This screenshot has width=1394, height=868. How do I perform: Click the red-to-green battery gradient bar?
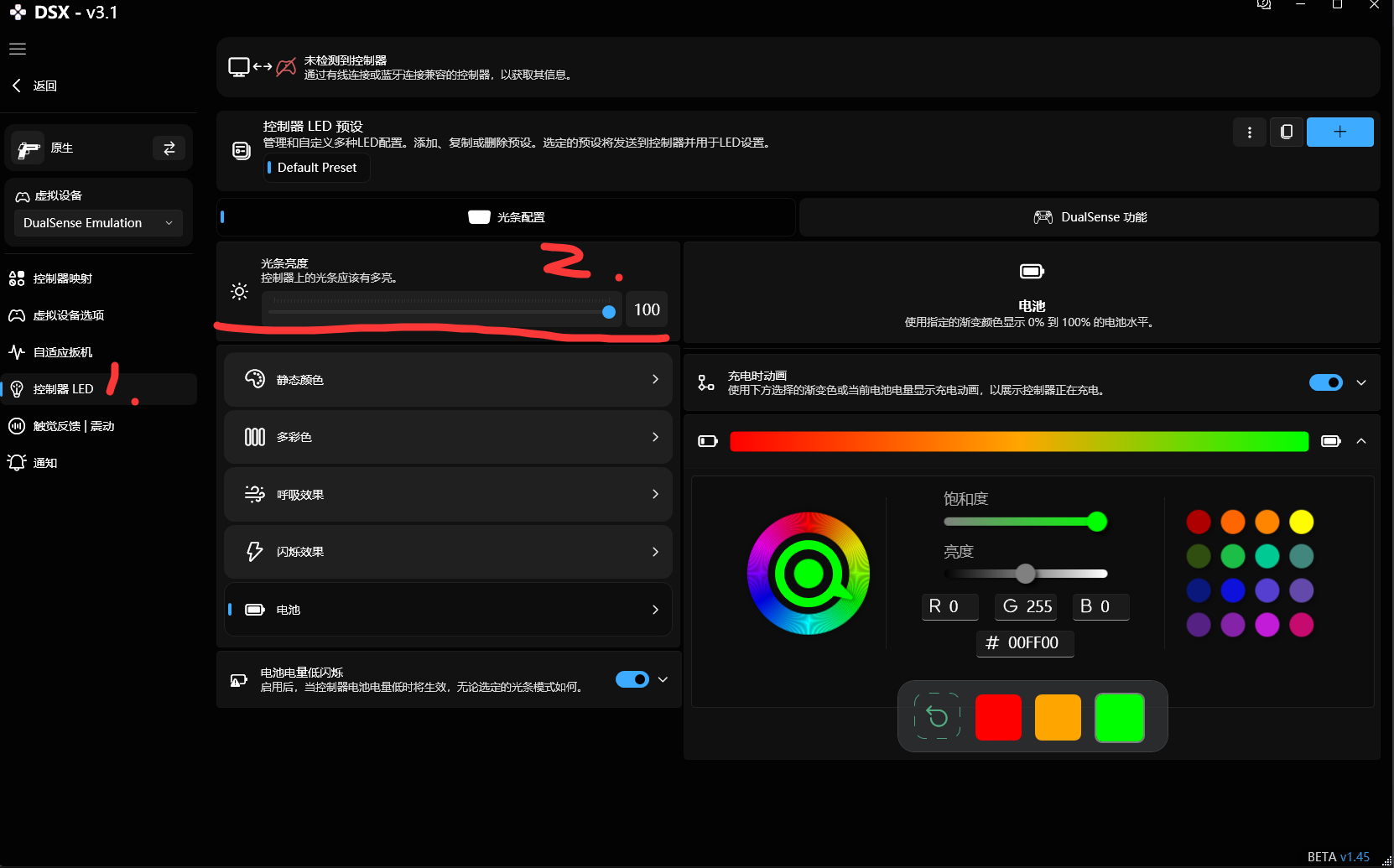tap(1019, 441)
